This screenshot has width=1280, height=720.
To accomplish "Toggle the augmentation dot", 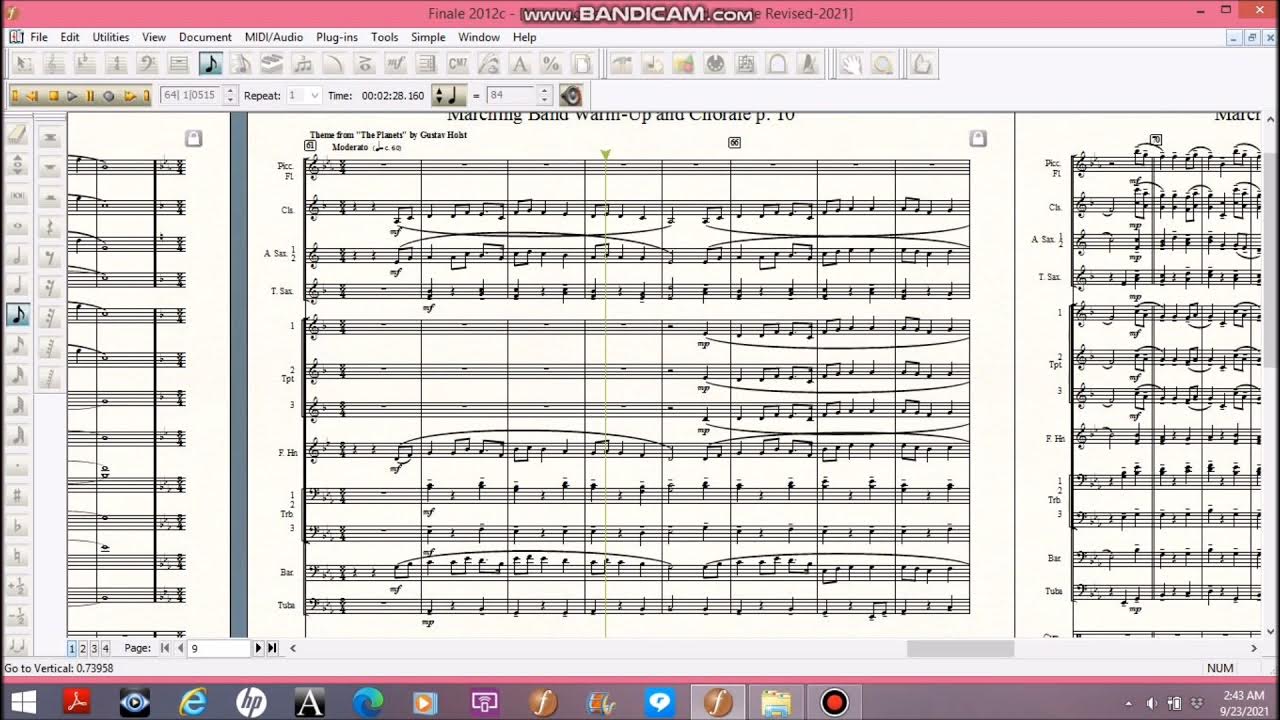I will [x=17, y=465].
